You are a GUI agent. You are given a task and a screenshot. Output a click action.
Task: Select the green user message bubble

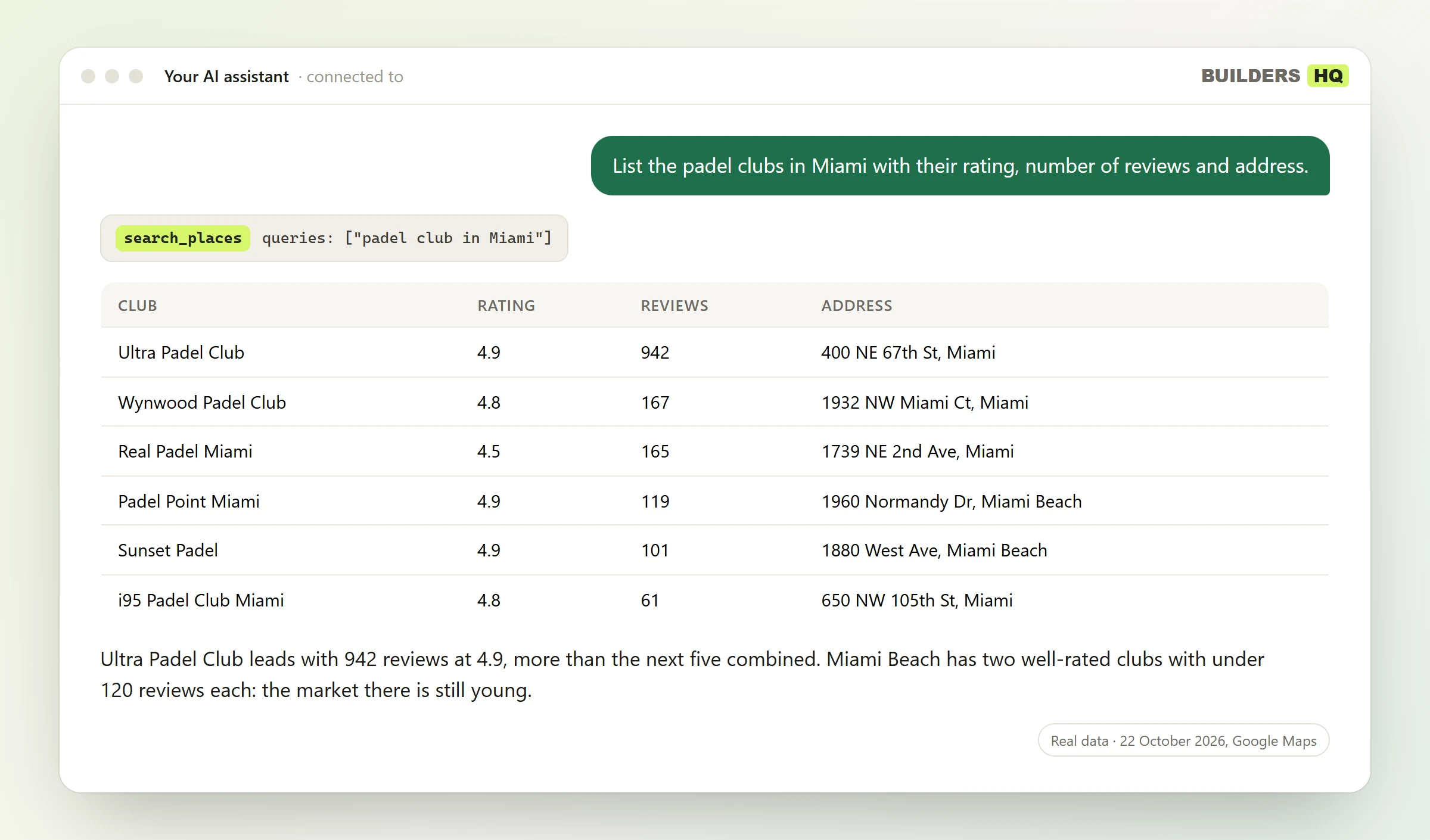click(960, 166)
